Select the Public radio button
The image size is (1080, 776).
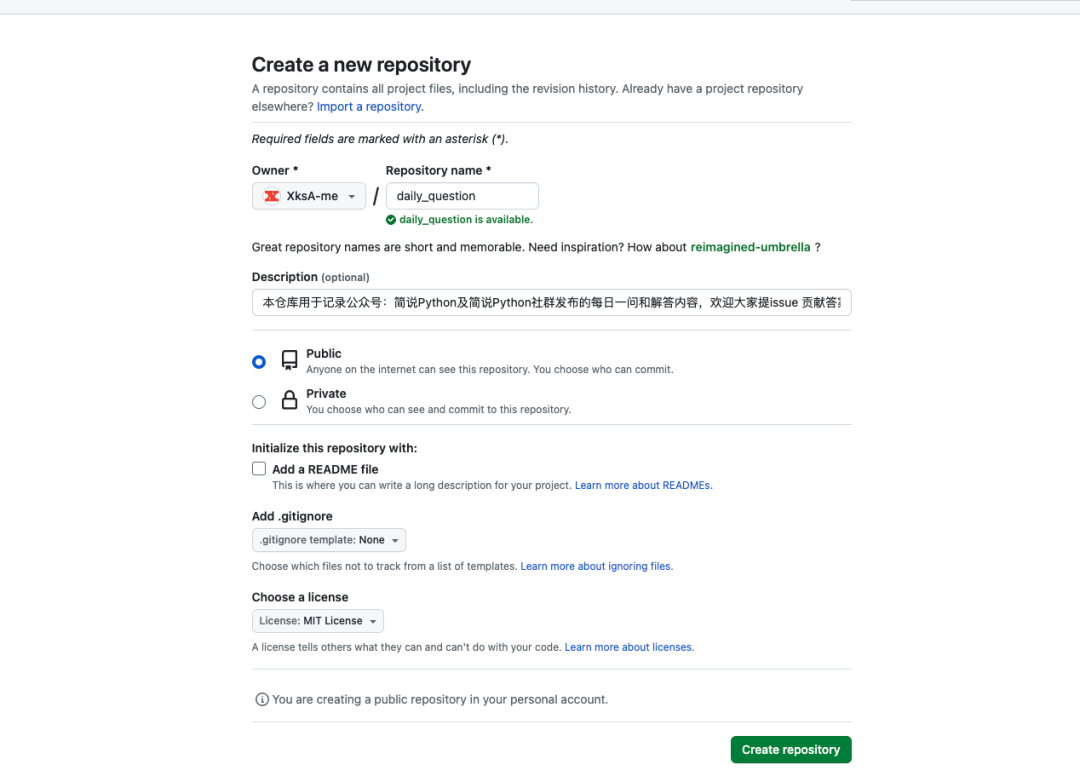click(x=258, y=361)
